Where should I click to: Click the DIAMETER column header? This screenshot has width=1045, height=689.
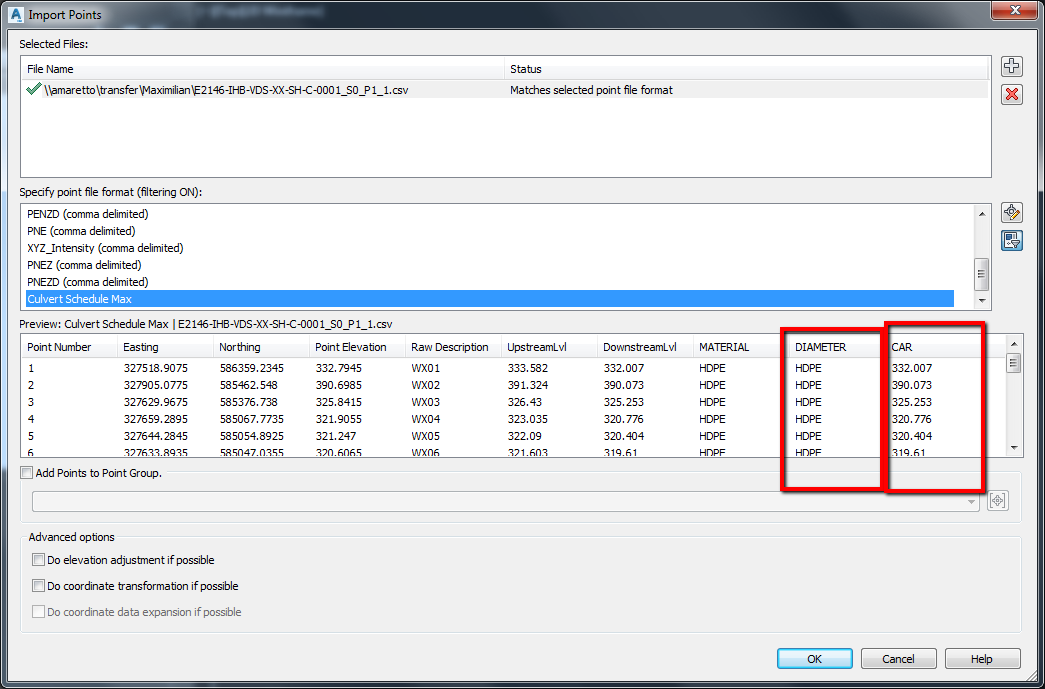[x=837, y=347]
